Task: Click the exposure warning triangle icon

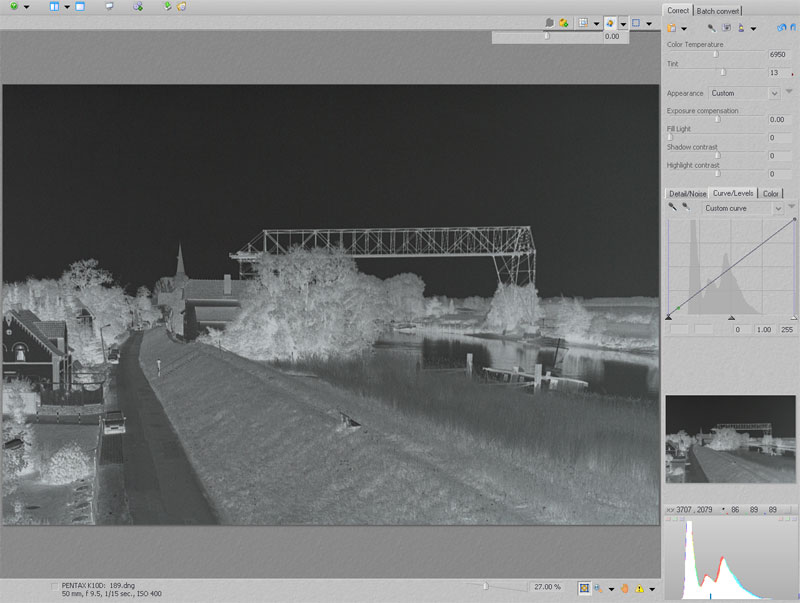Action: (x=640, y=588)
